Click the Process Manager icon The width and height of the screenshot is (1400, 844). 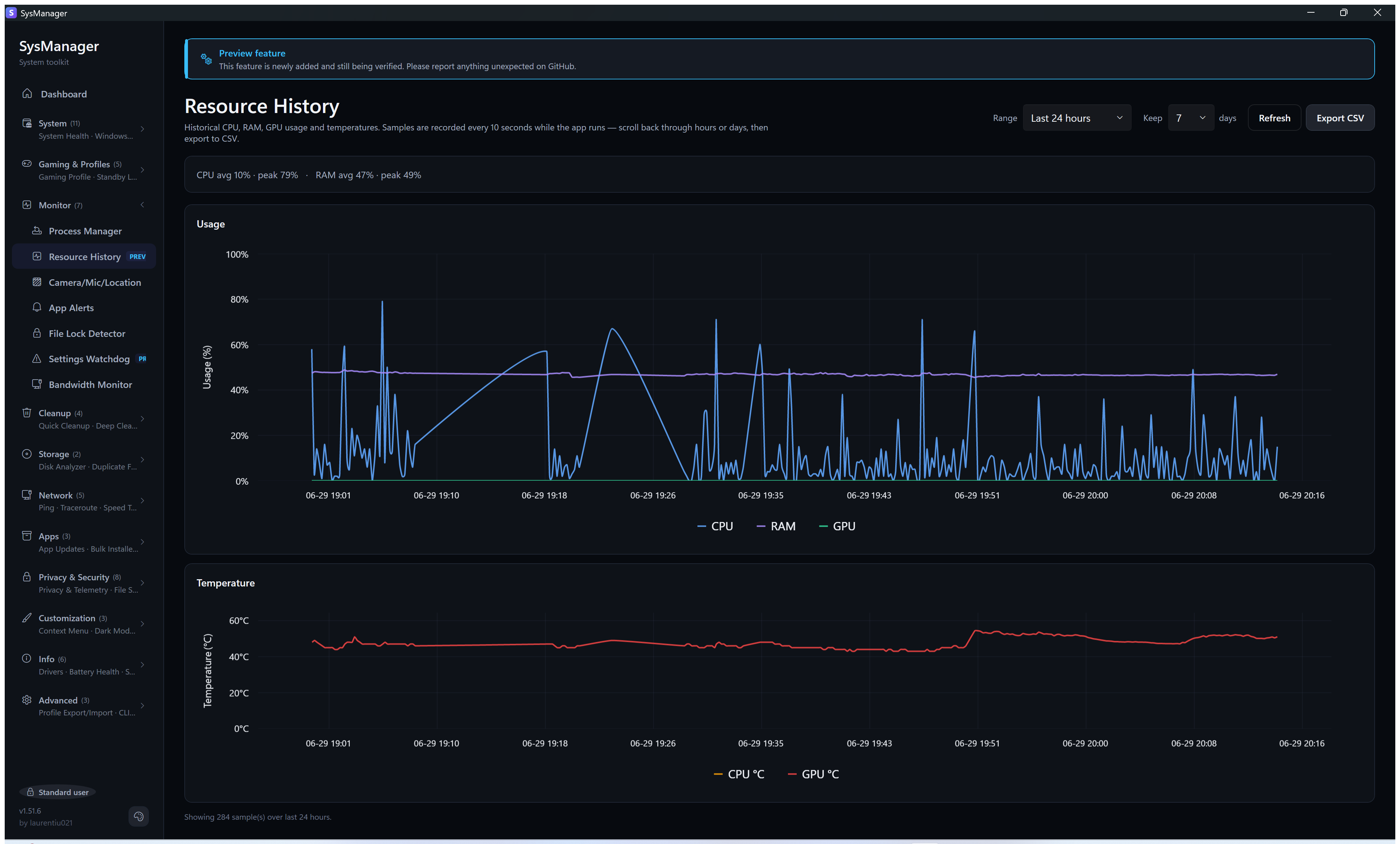[37, 230]
